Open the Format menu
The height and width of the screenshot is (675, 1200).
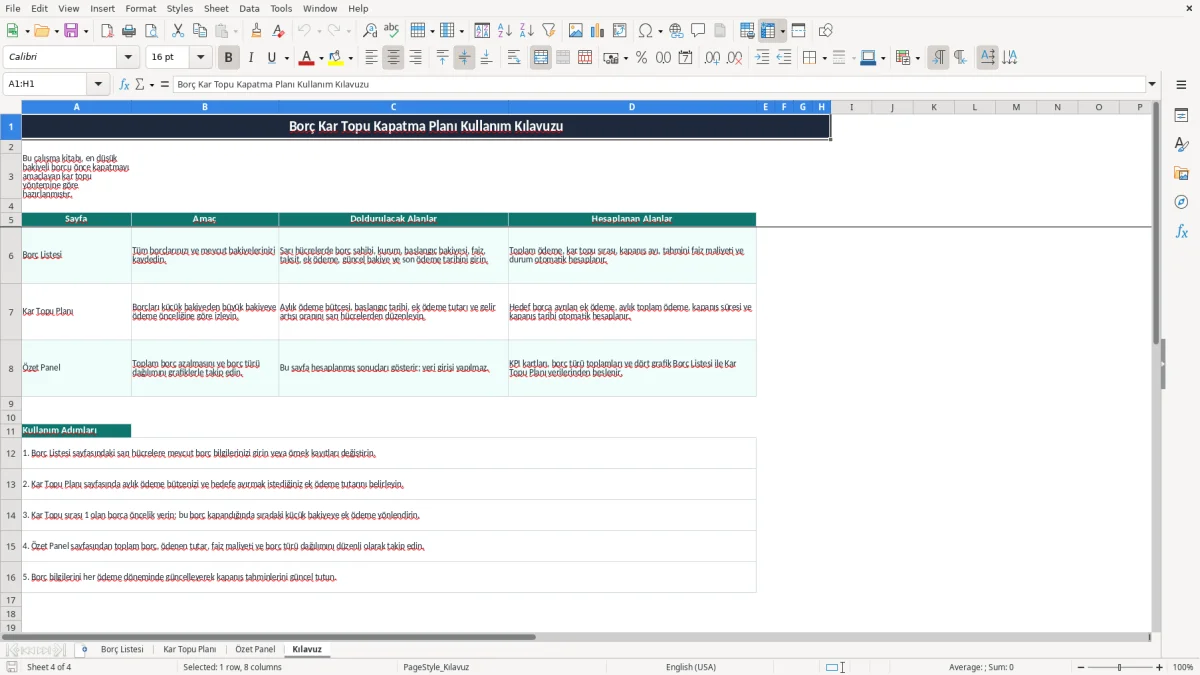tap(140, 8)
